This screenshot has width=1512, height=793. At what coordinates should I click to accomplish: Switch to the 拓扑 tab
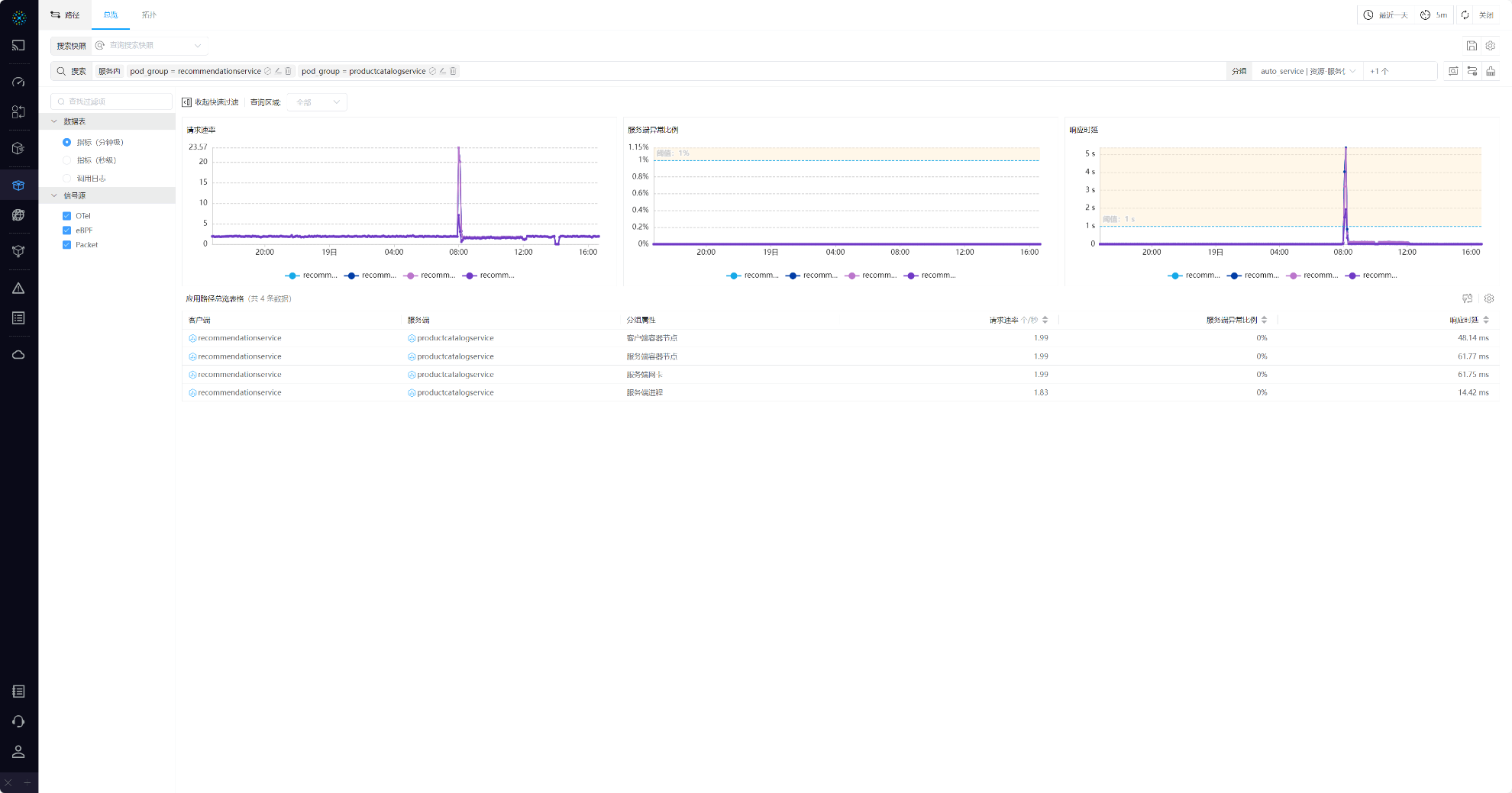tap(149, 15)
